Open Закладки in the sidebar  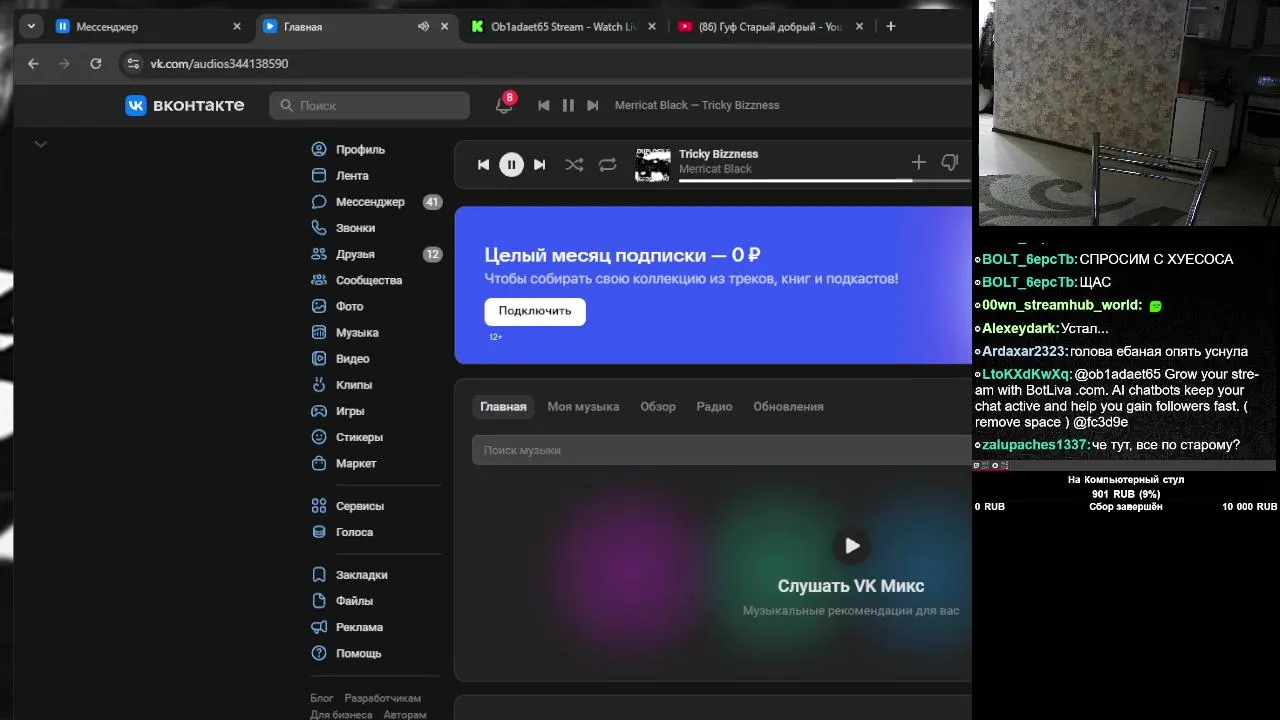(349, 575)
